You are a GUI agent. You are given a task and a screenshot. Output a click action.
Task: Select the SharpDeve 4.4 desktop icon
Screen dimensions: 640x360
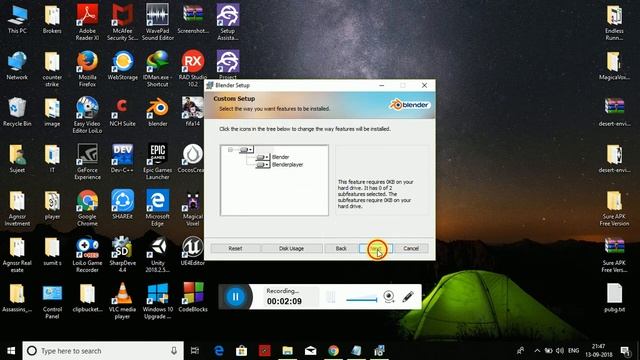coord(122,255)
